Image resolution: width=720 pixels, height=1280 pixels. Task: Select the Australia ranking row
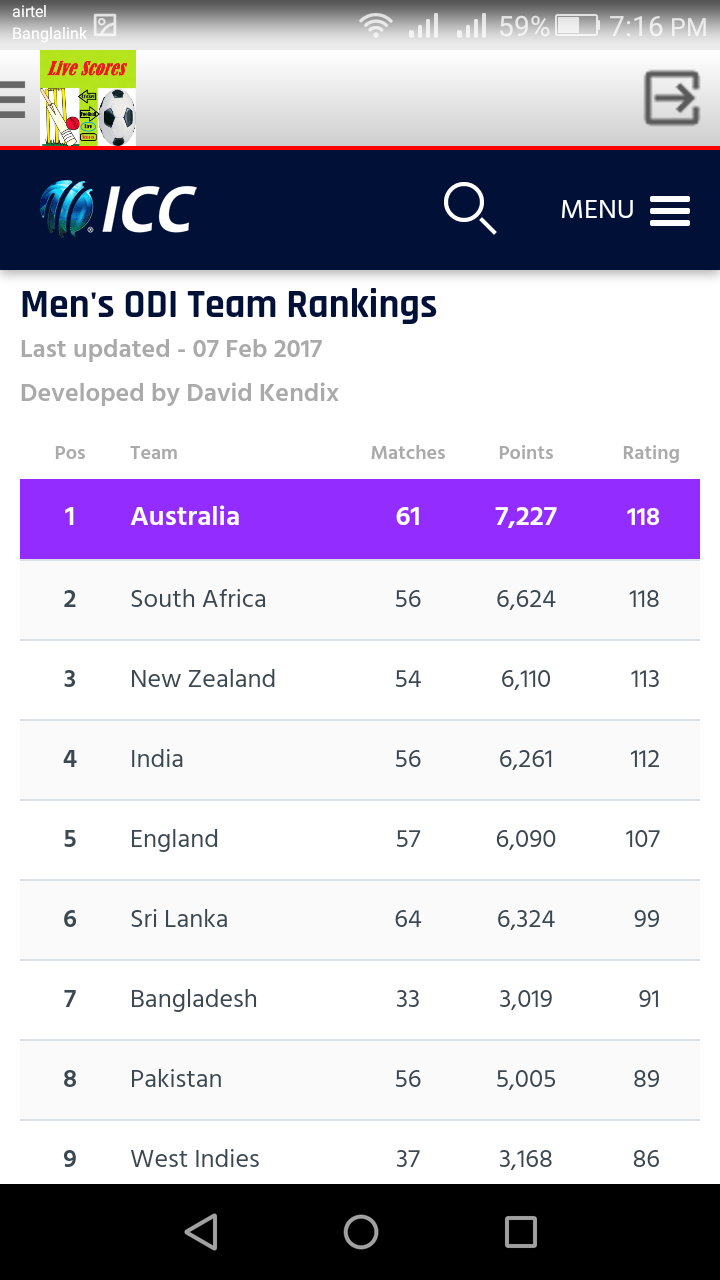pyautogui.click(x=359, y=517)
